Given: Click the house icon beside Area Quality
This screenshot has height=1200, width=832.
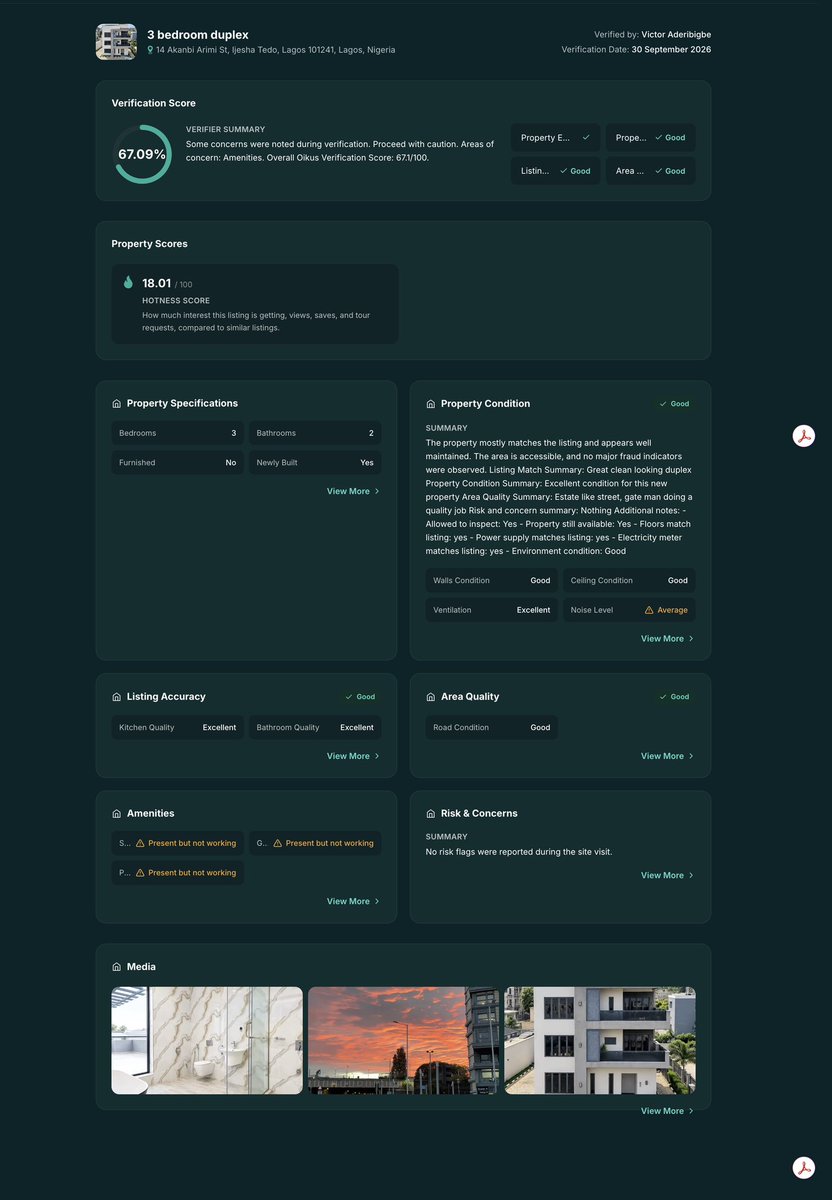Looking at the screenshot, I should pyautogui.click(x=431, y=697).
